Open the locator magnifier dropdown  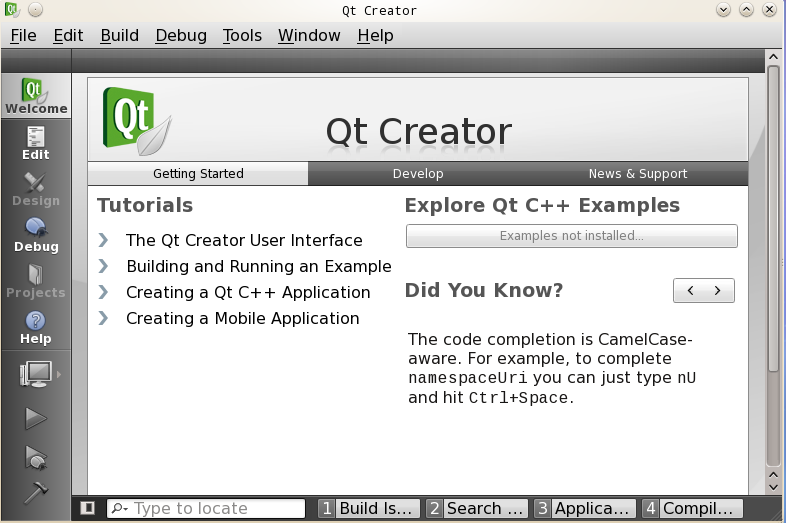click(x=120, y=508)
